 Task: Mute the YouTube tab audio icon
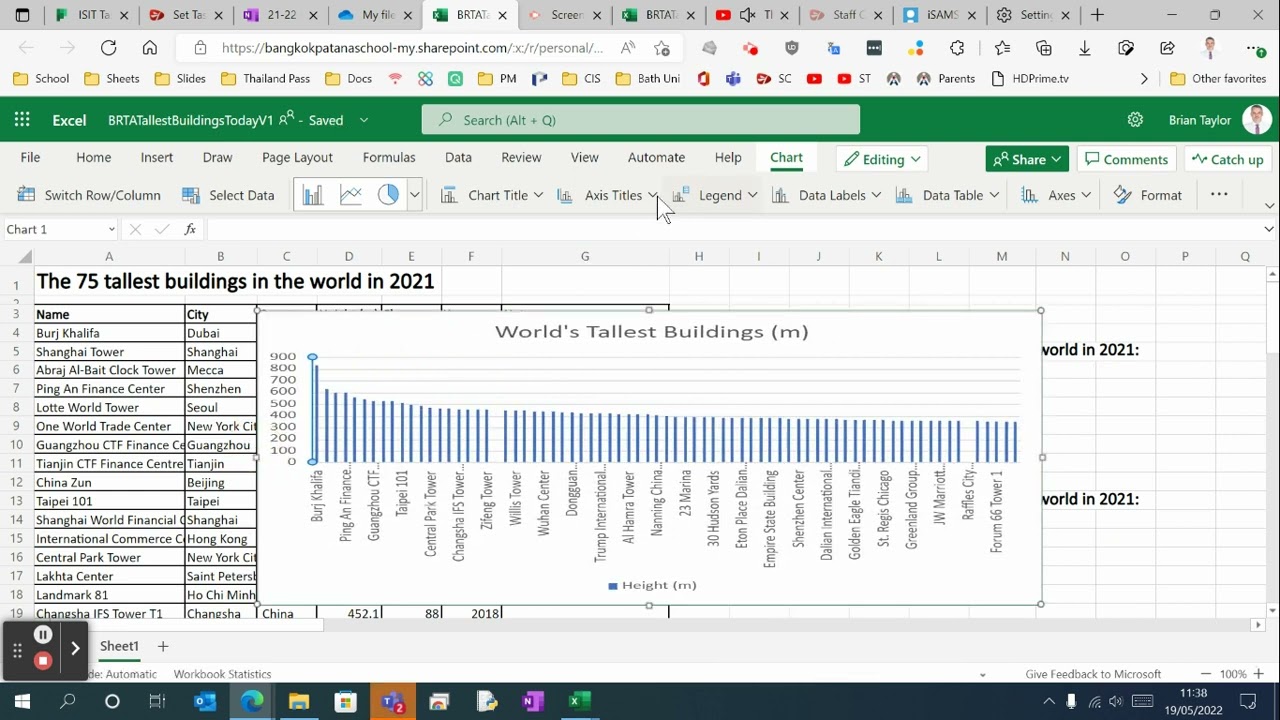click(x=747, y=15)
